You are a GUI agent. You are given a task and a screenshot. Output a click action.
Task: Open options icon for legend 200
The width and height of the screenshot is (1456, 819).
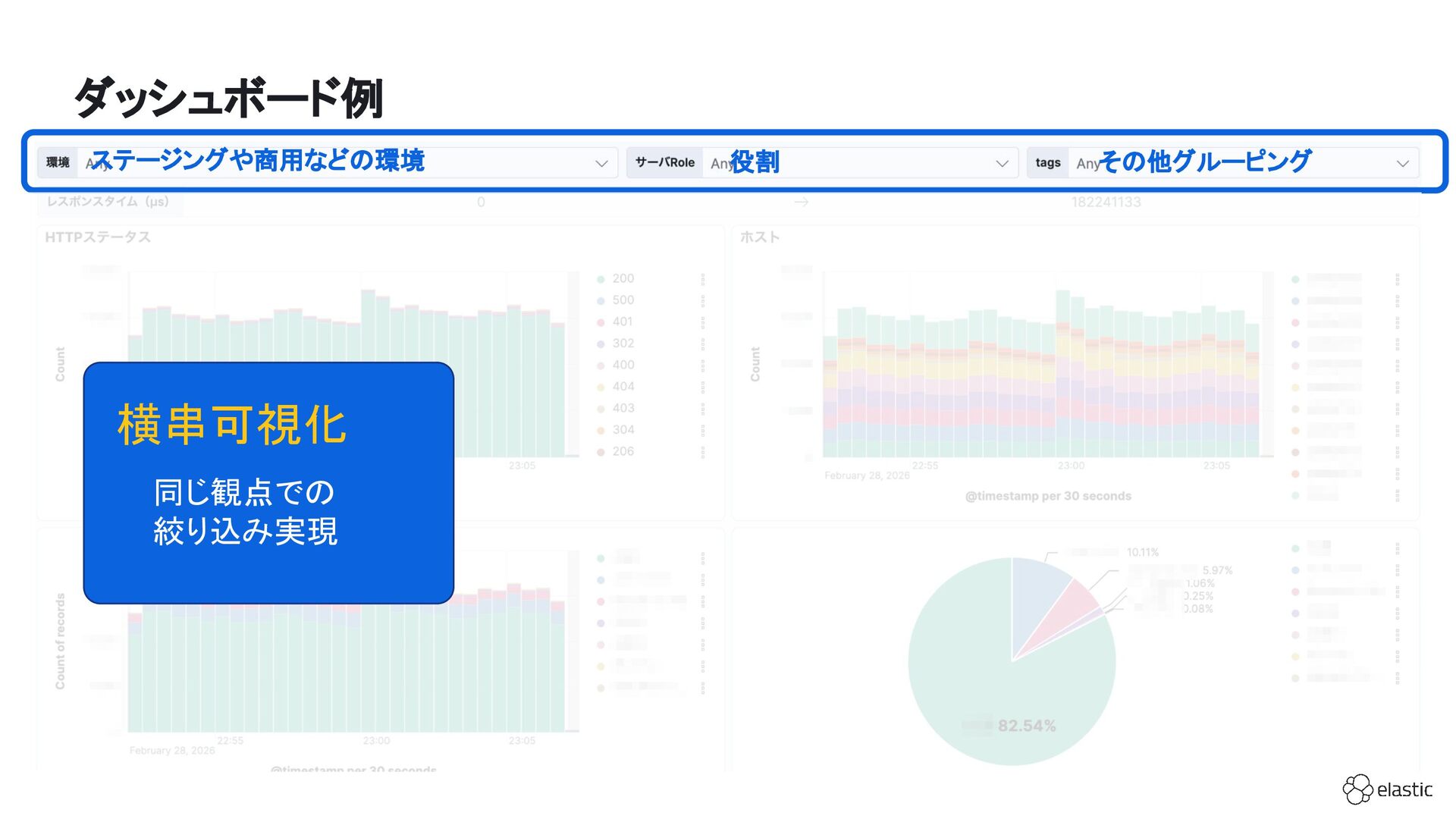[x=703, y=279]
